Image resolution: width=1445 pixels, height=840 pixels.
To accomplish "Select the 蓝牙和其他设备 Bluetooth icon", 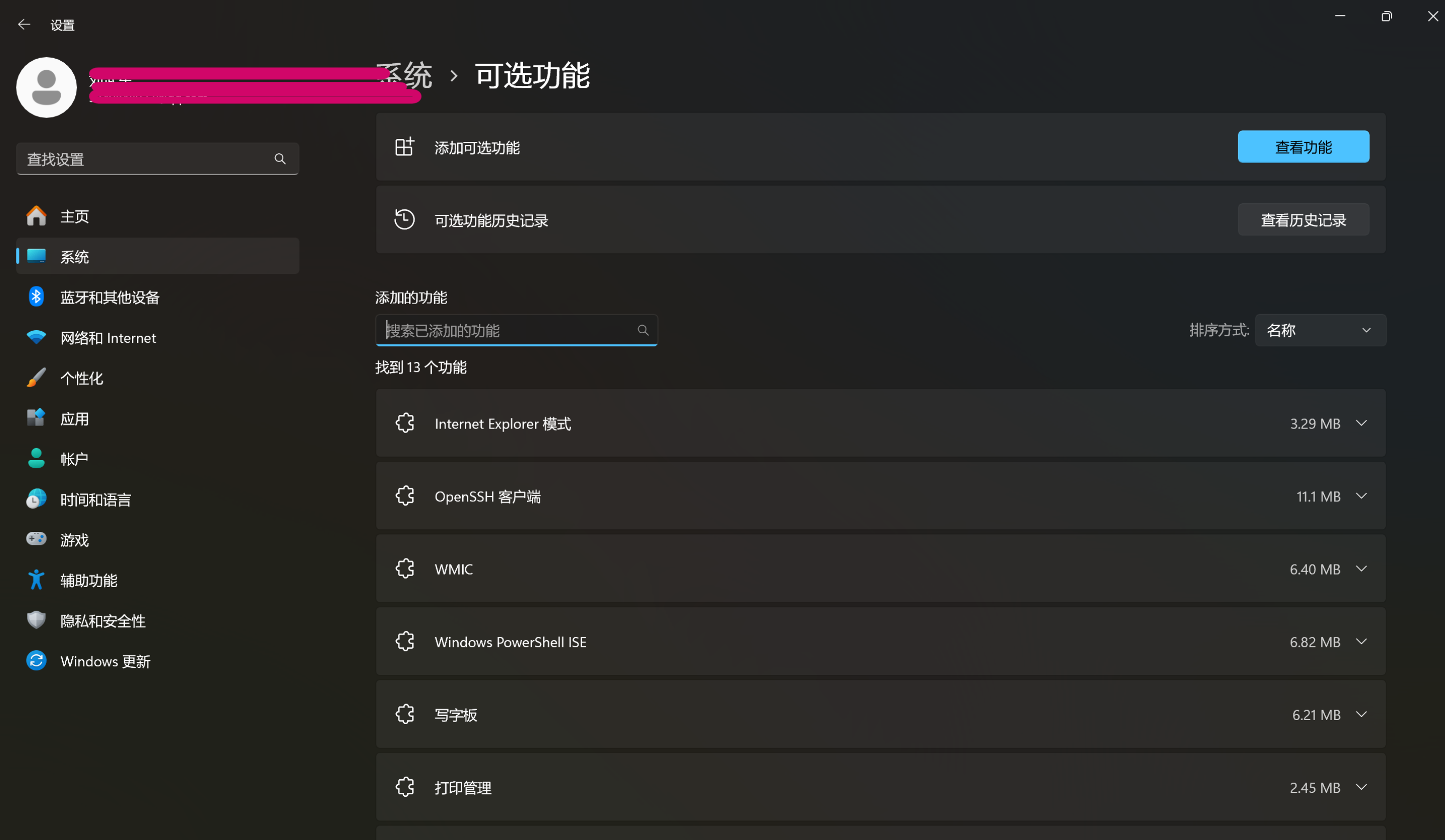I will (36, 297).
